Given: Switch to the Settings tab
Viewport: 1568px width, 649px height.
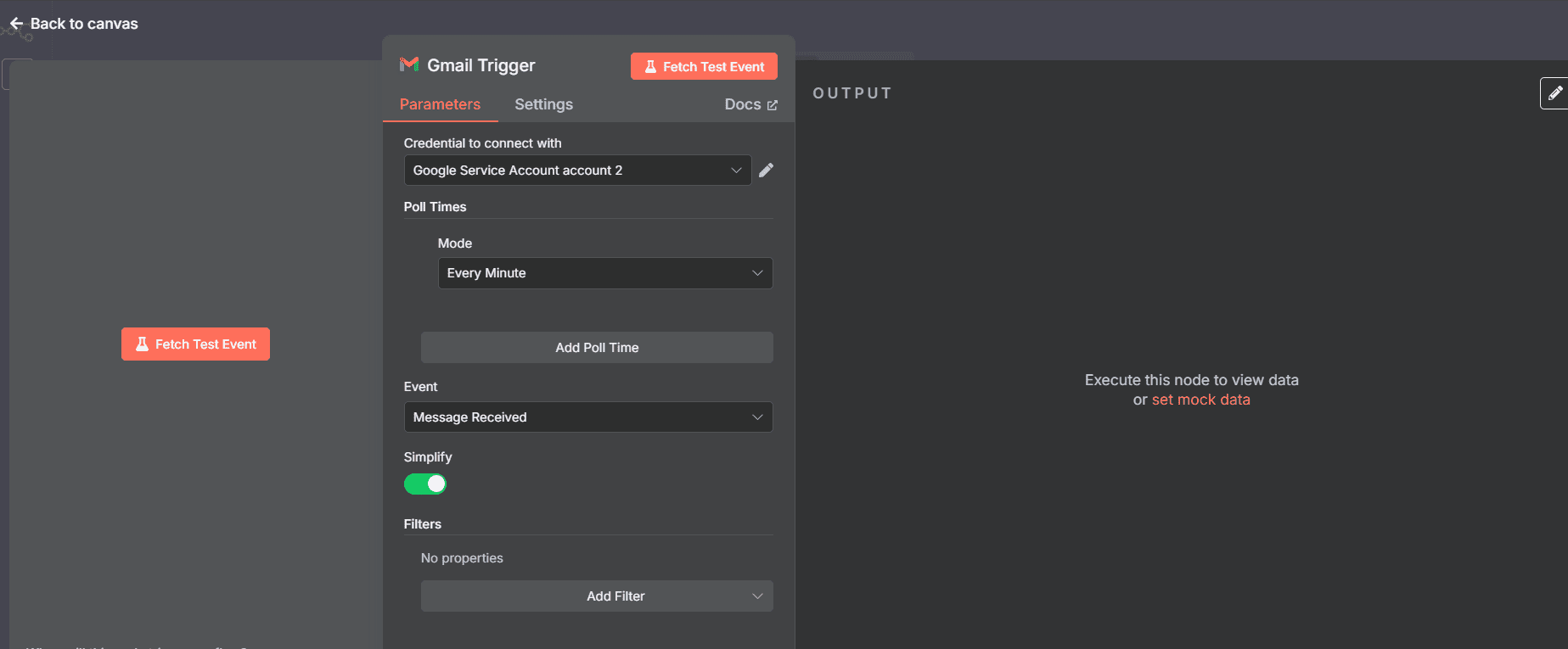Looking at the screenshot, I should point(543,104).
